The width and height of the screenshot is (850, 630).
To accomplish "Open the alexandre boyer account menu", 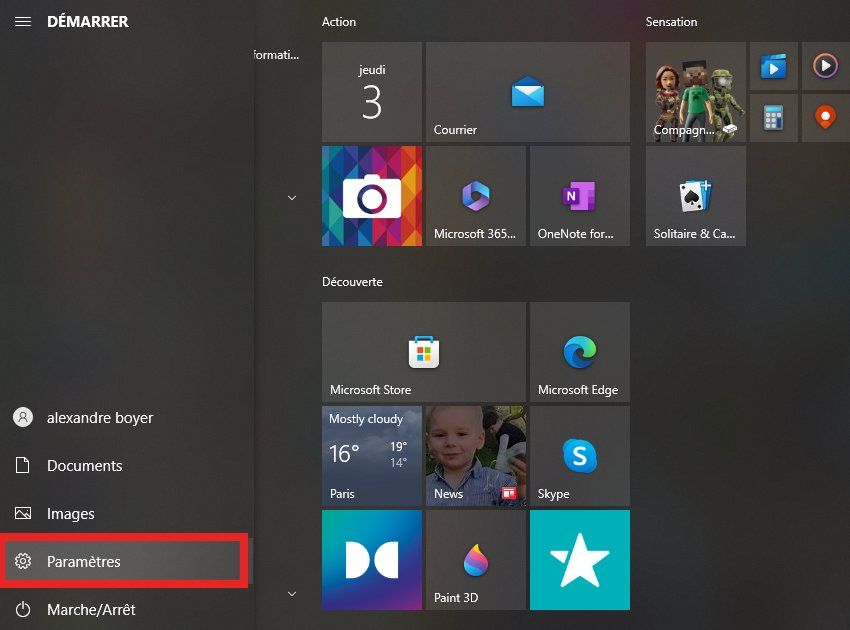I will tap(125, 417).
